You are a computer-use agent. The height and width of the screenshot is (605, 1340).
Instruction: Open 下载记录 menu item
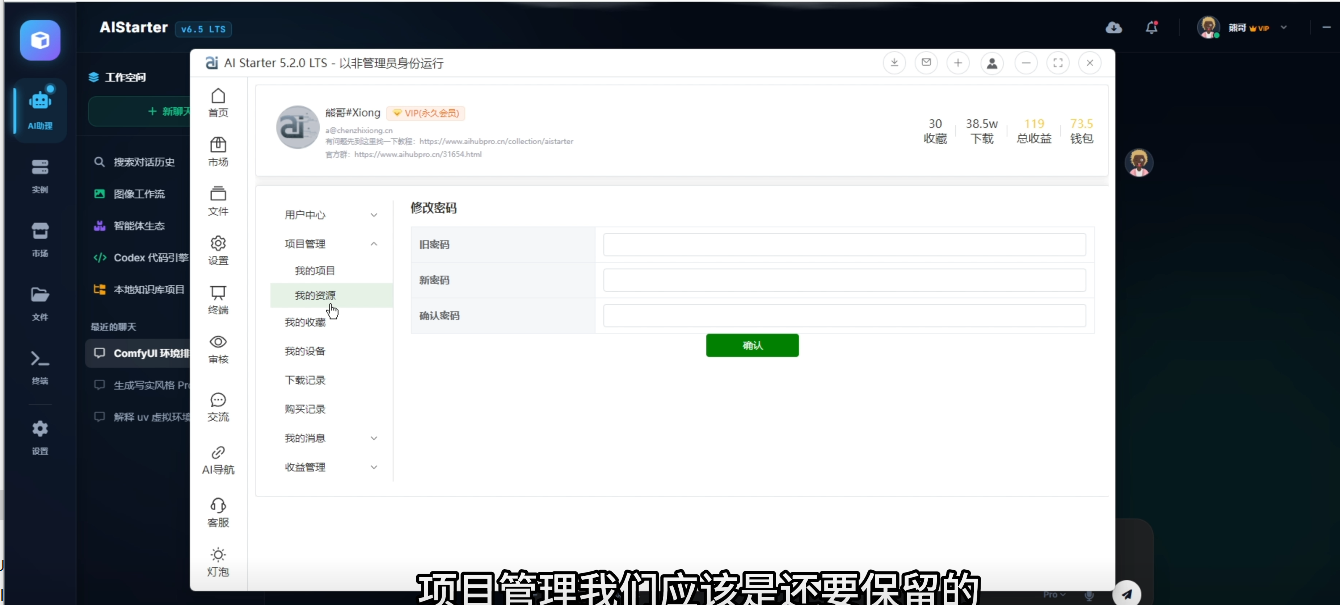point(305,381)
